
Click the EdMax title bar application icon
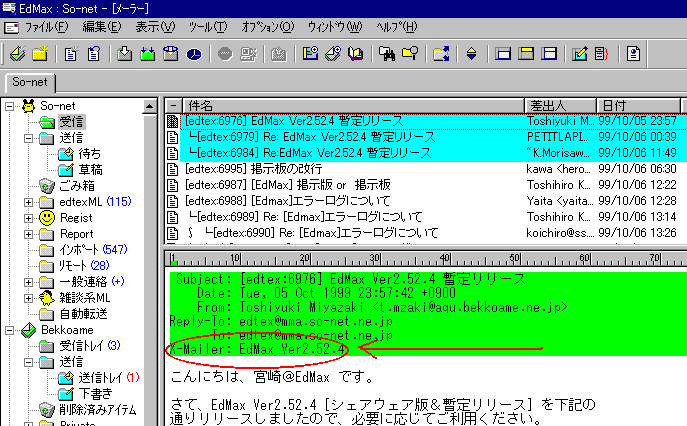(x=8, y=7)
